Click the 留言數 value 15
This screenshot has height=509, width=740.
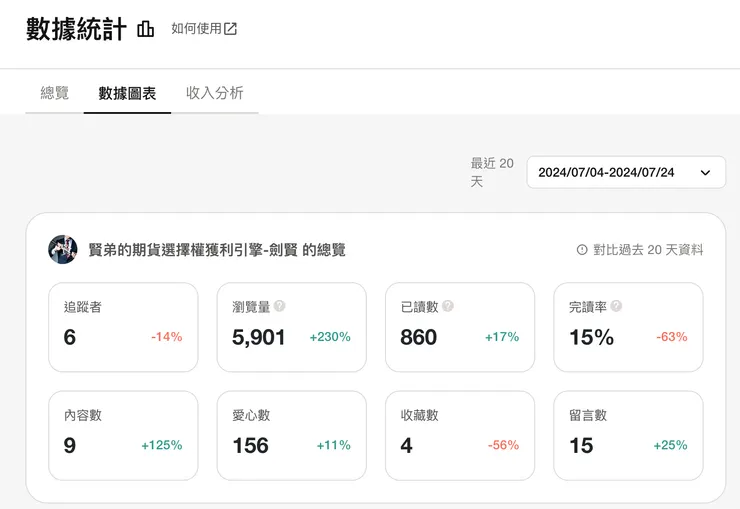click(x=581, y=445)
